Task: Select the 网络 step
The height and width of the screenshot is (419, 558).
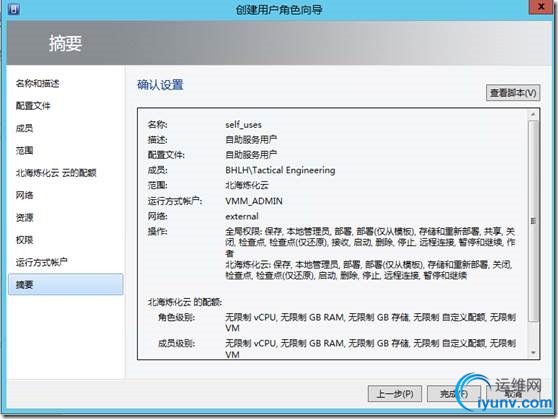Action: pos(24,195)
